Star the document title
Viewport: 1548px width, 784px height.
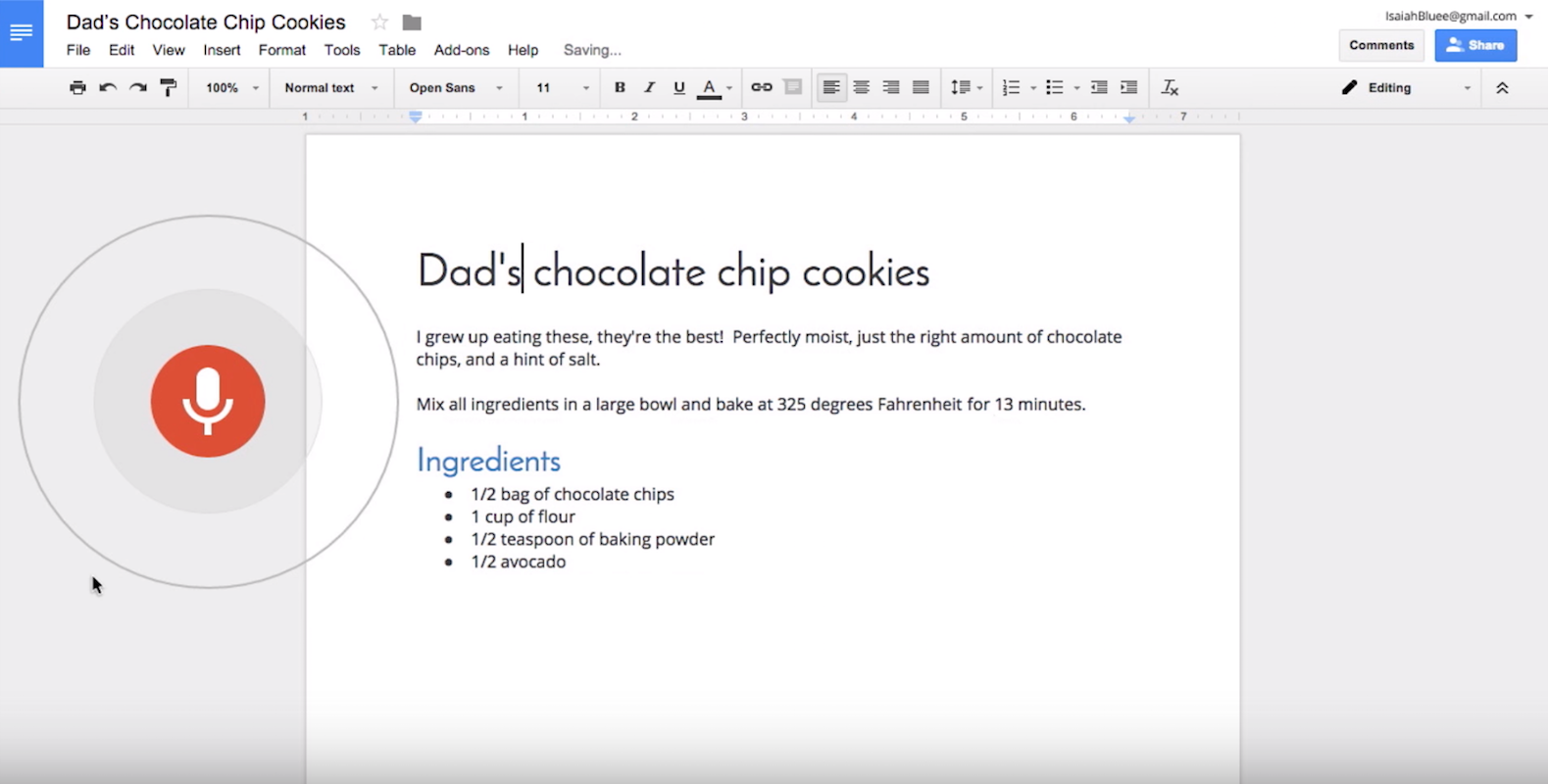coord(379,23)
